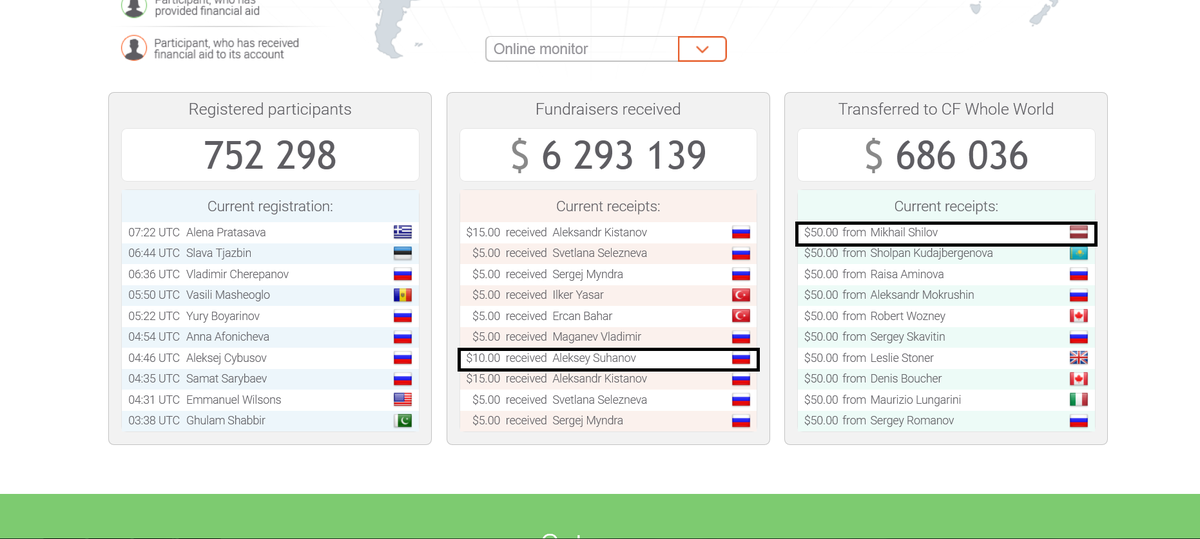Click the fundraisers total $ 6 293 139
This screenshot has width=1200, height=539.
point(608,155)
